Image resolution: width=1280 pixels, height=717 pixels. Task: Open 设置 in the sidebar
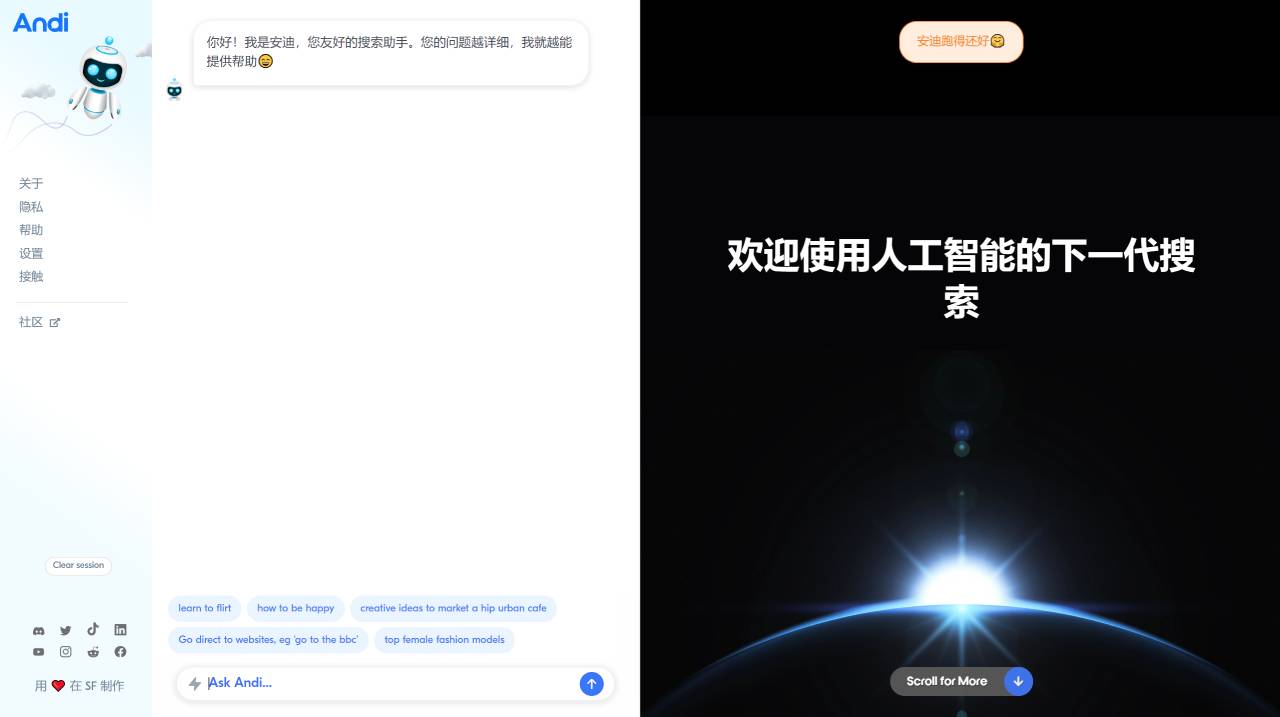pos(31,253)
